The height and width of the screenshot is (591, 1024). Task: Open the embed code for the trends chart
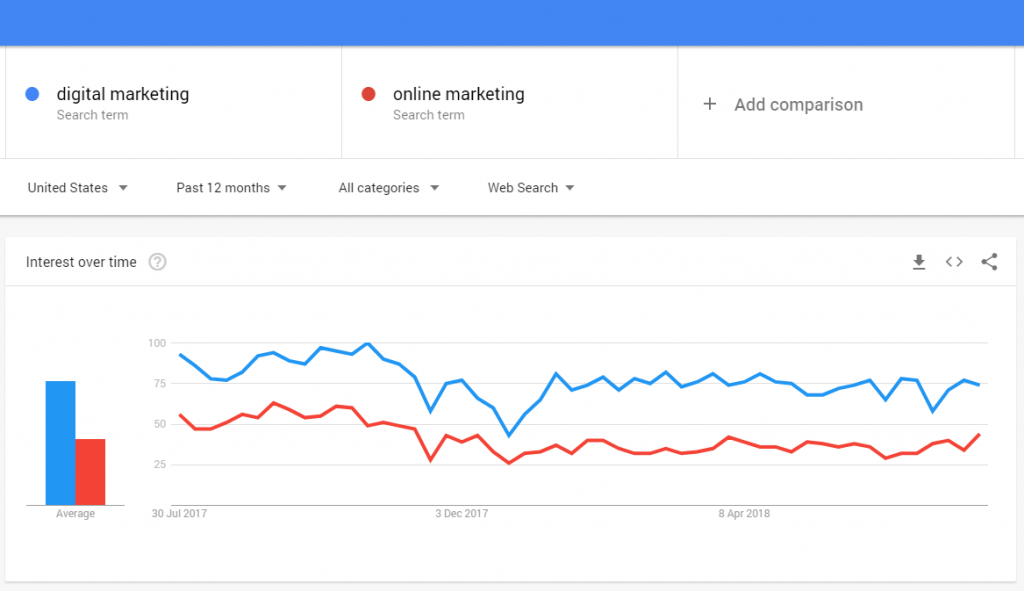pyautogui.click(x=954, y=261)
